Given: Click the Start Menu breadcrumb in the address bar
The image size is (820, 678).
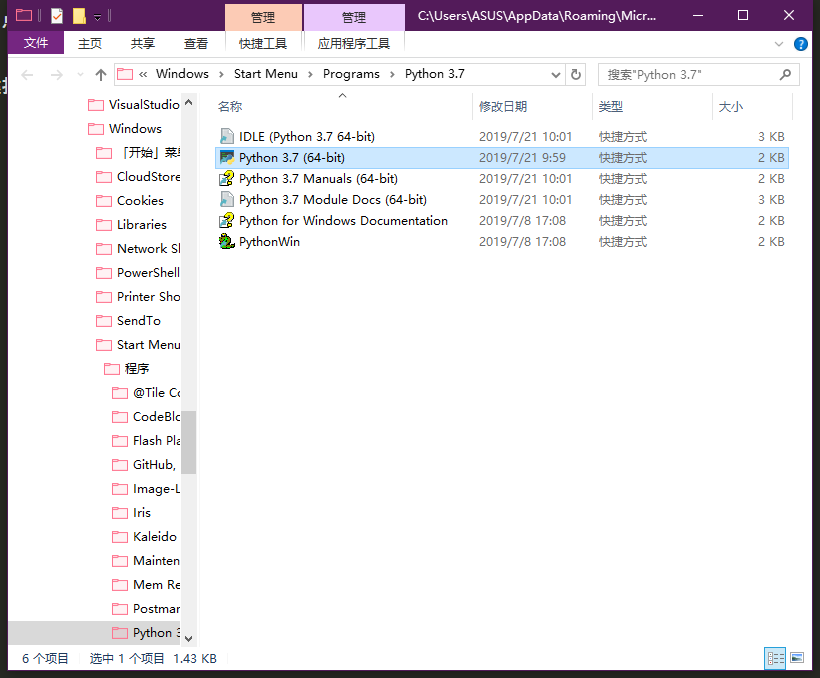Looking at the screenshot, I should pos(265,74).
